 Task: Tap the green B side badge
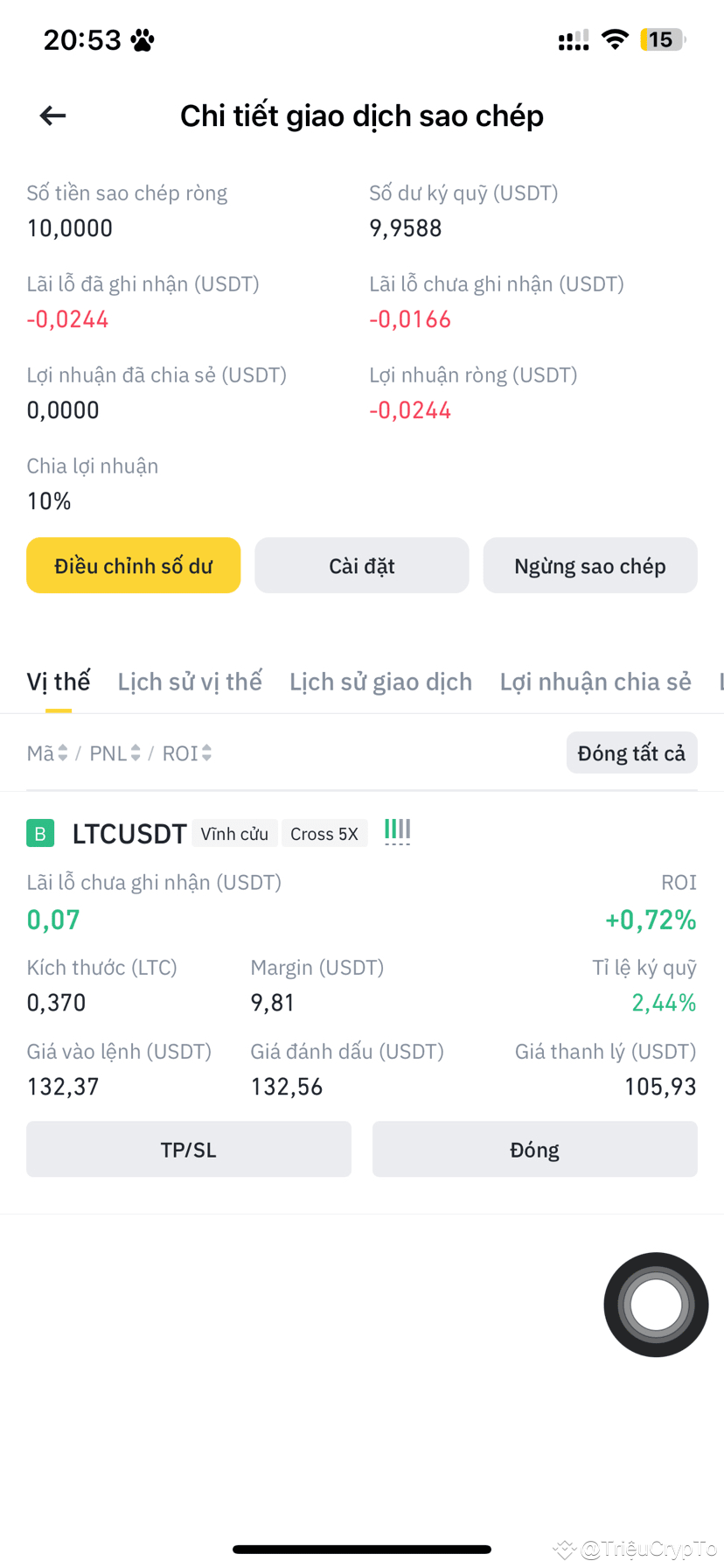[x=40, y=833]
